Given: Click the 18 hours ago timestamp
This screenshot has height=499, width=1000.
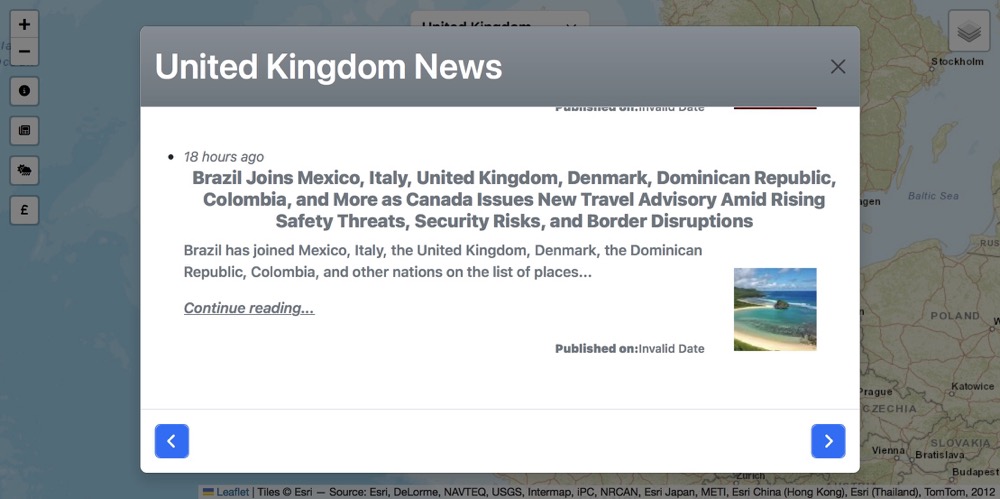Looking at the screenshot, I should click(224, 157).
